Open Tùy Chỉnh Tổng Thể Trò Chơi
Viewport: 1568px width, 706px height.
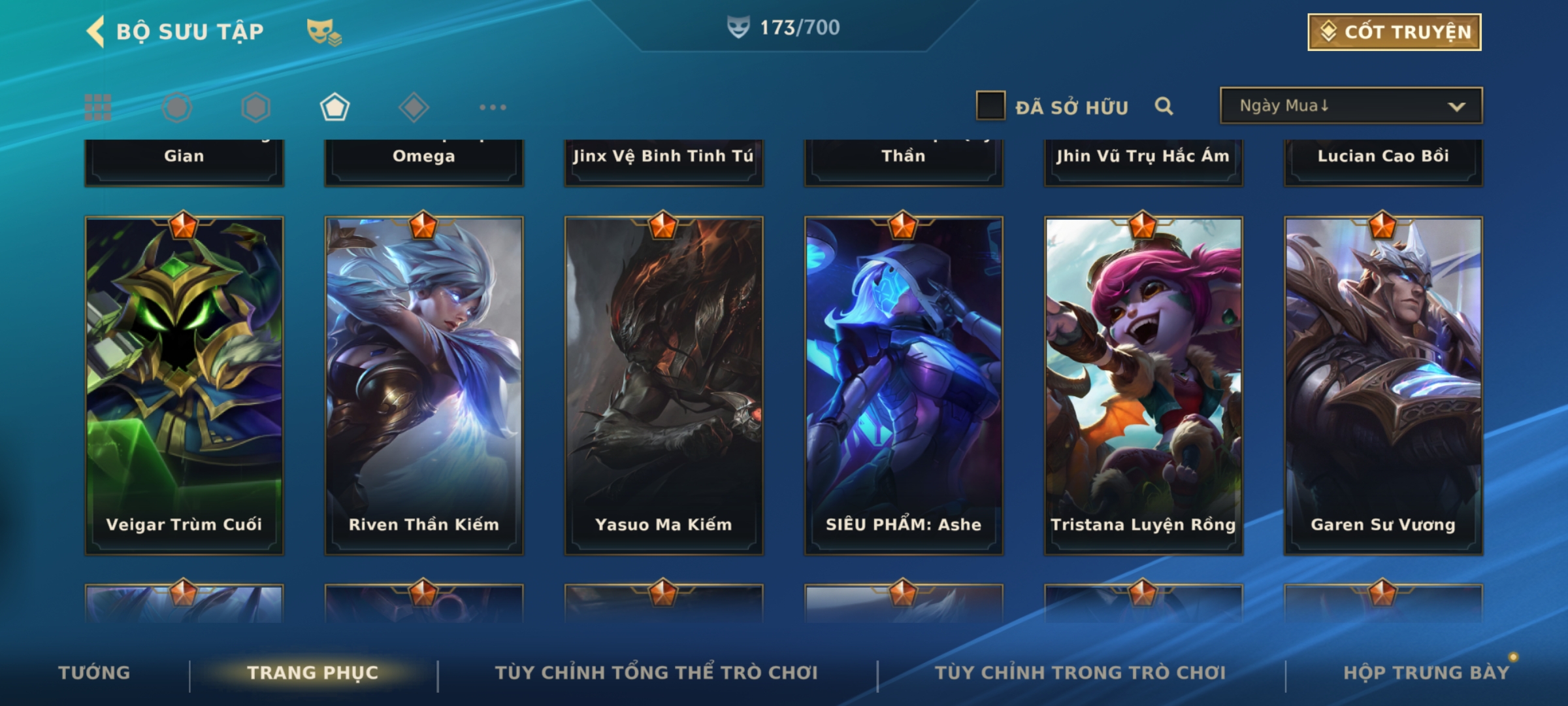[x=656, y=673]
